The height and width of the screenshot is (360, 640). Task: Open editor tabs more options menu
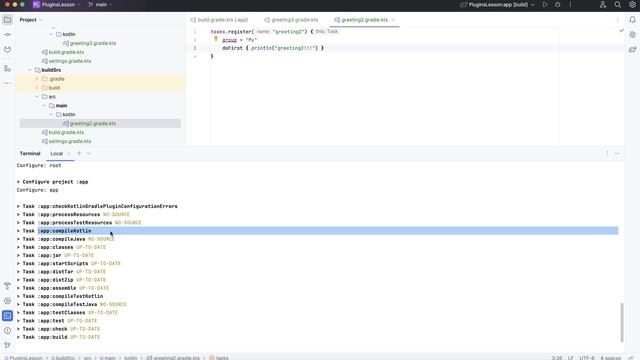pos(617,20)
